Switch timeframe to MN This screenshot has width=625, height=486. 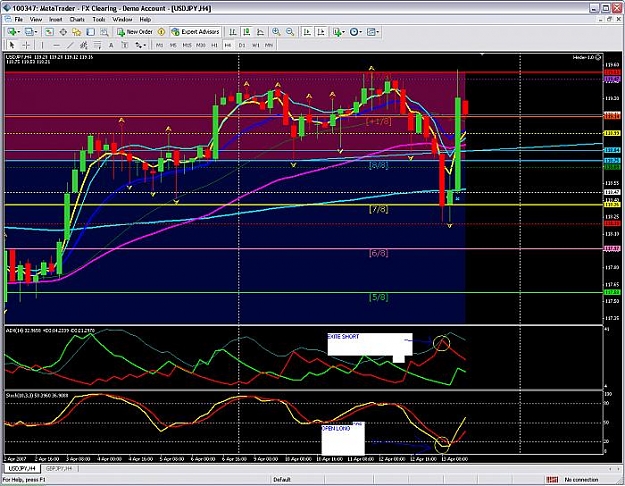click(x=269, y=45)
